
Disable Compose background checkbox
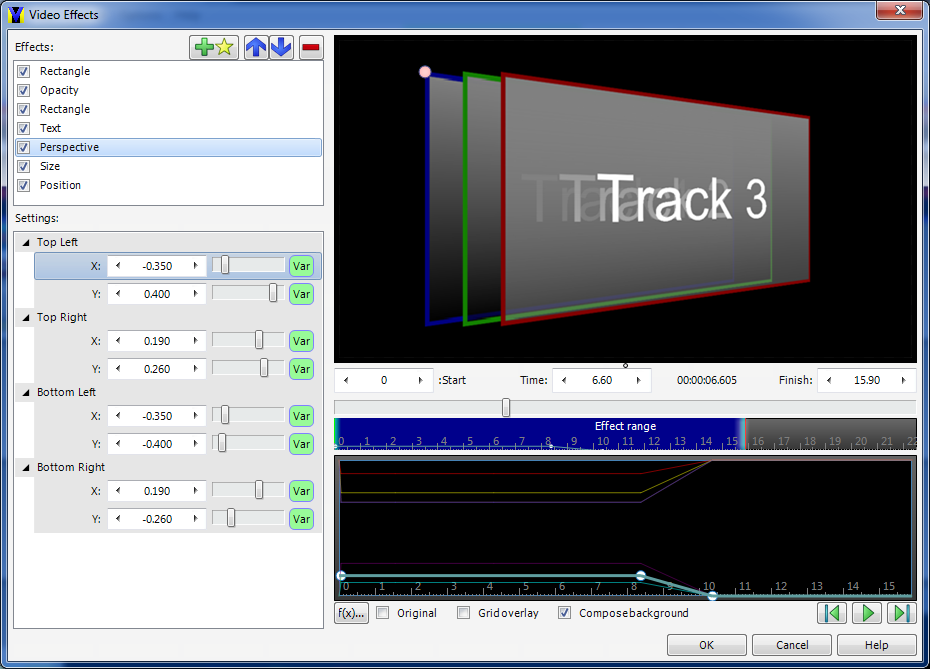point(564,613)
